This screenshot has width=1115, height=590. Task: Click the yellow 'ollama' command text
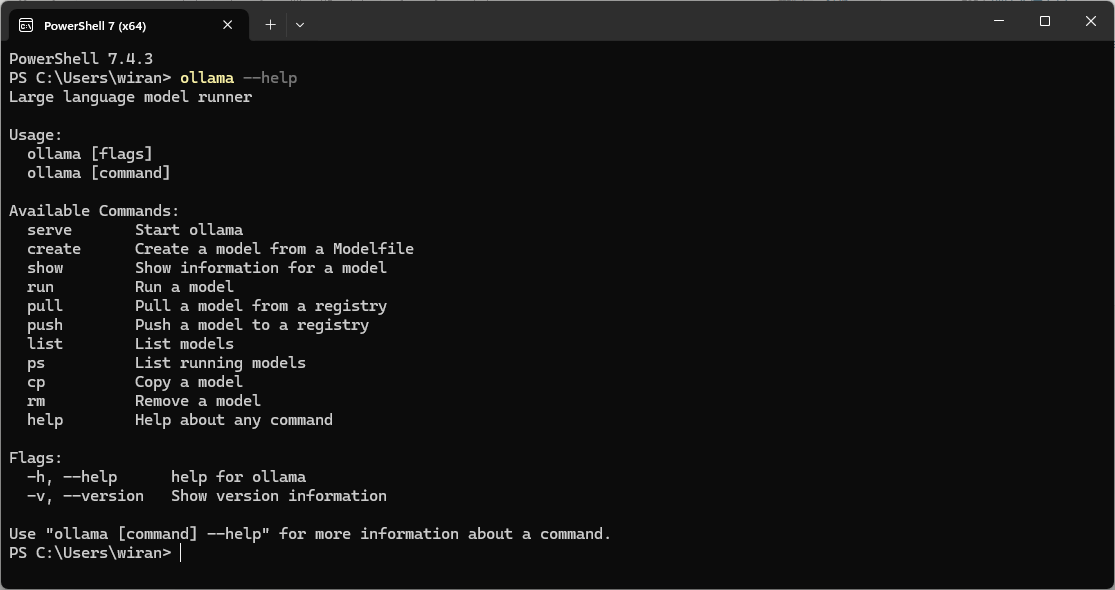[x=207, y=77]
